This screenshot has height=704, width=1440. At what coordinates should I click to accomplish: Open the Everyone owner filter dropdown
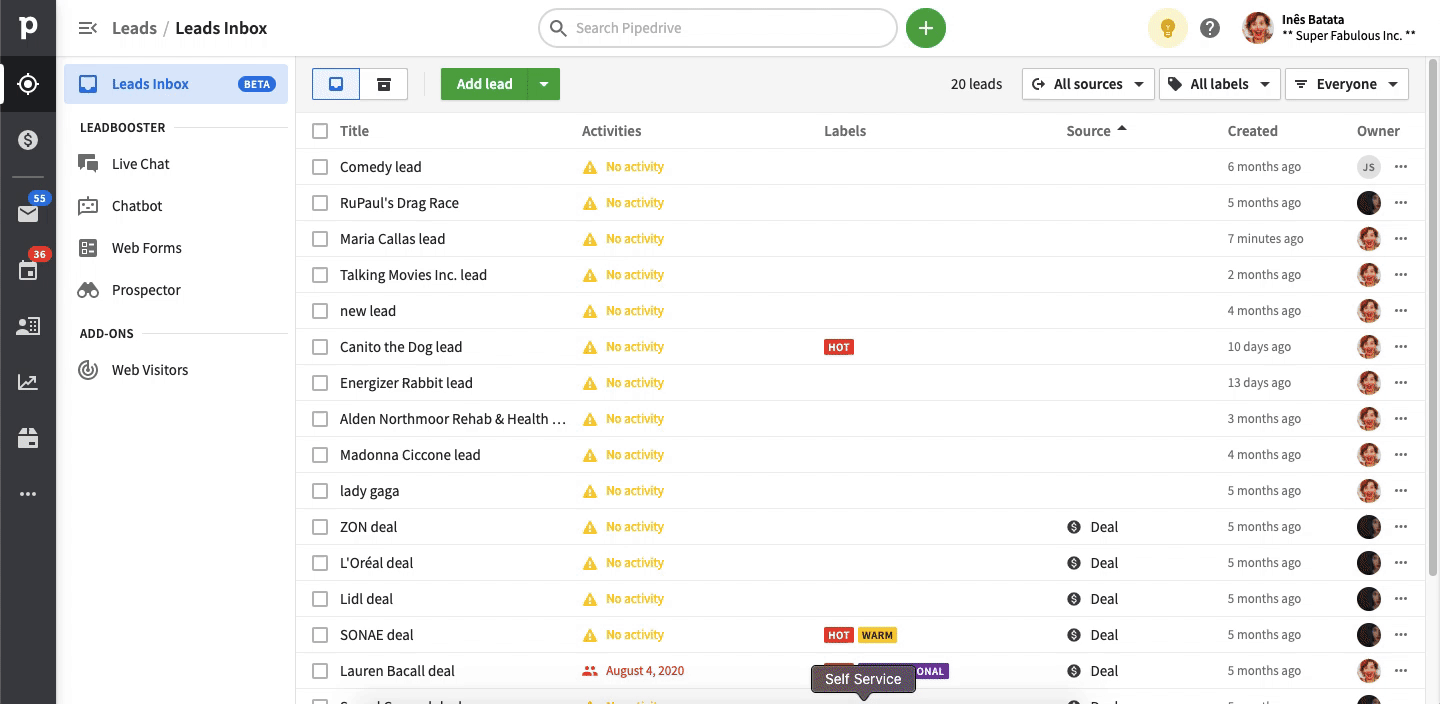[x=1347, y=84]
